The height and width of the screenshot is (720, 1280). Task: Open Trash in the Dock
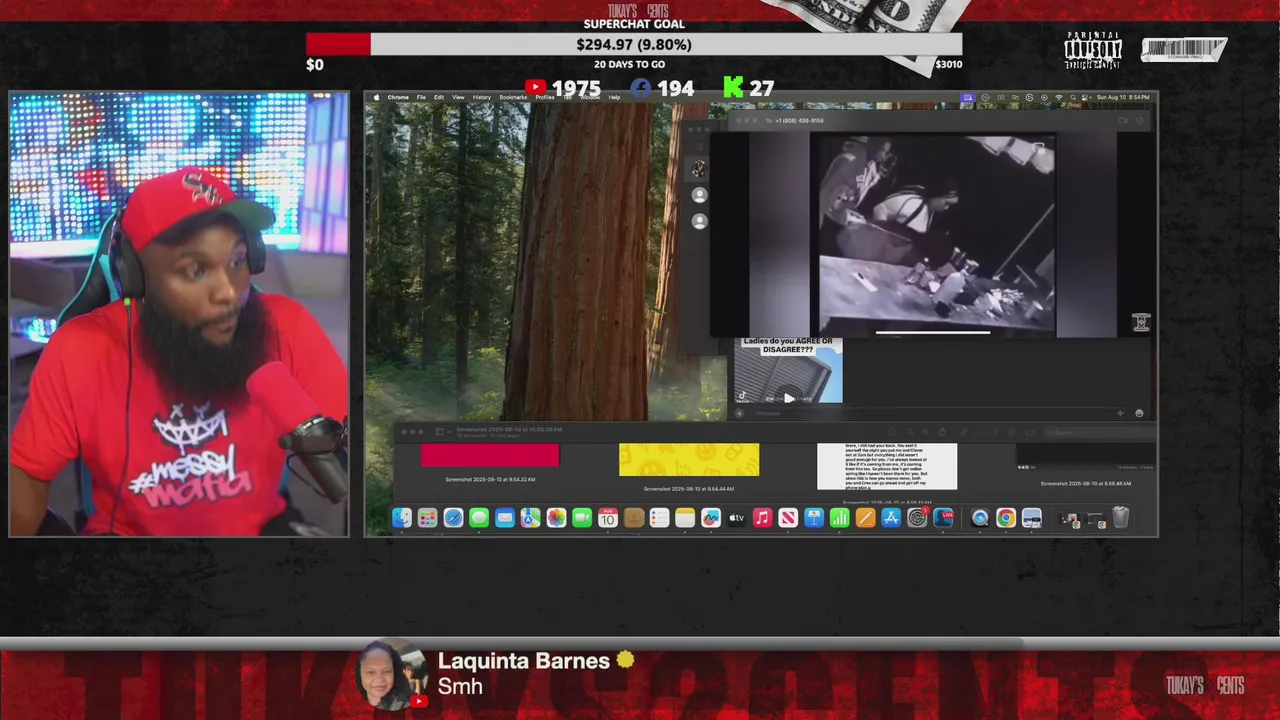point(1121,517)
